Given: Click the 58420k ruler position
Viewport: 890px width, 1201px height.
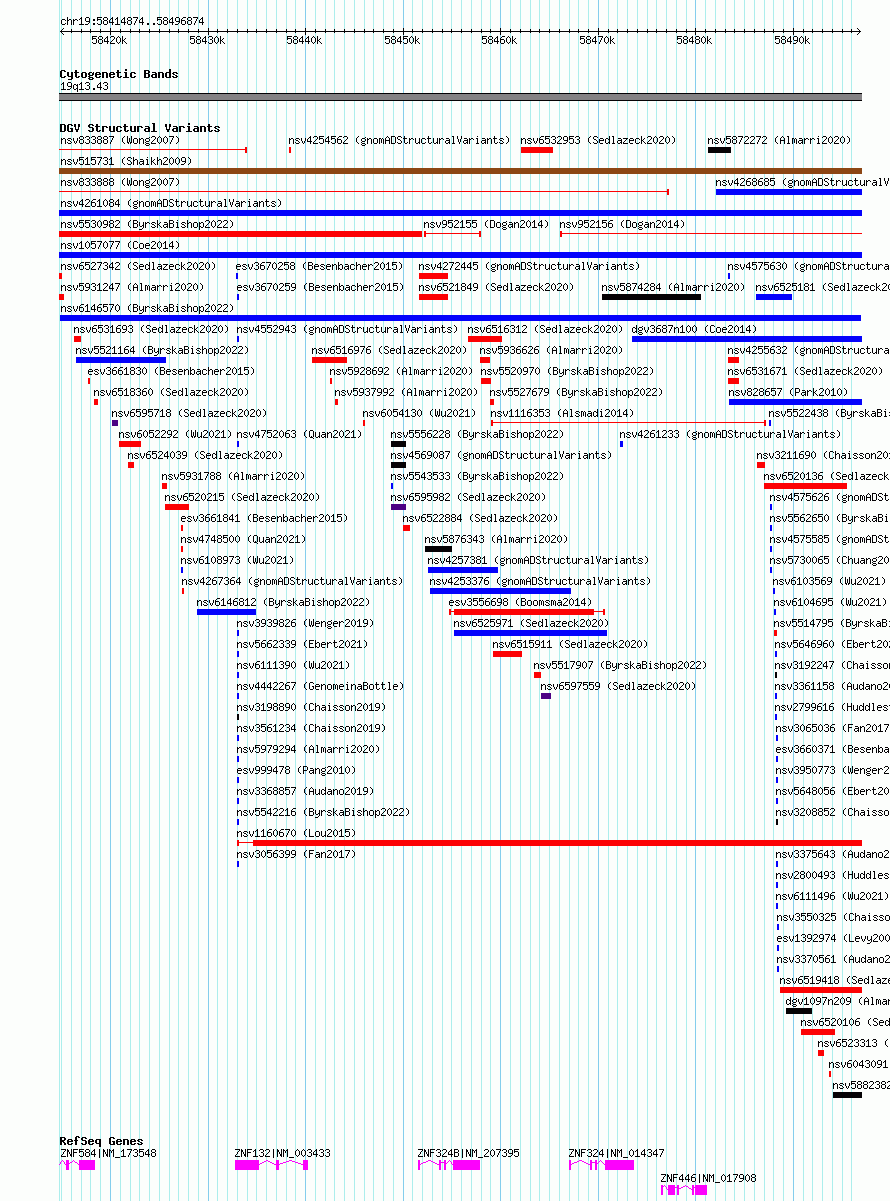Looking at the screenshot, I should click(x=109, y=41).
